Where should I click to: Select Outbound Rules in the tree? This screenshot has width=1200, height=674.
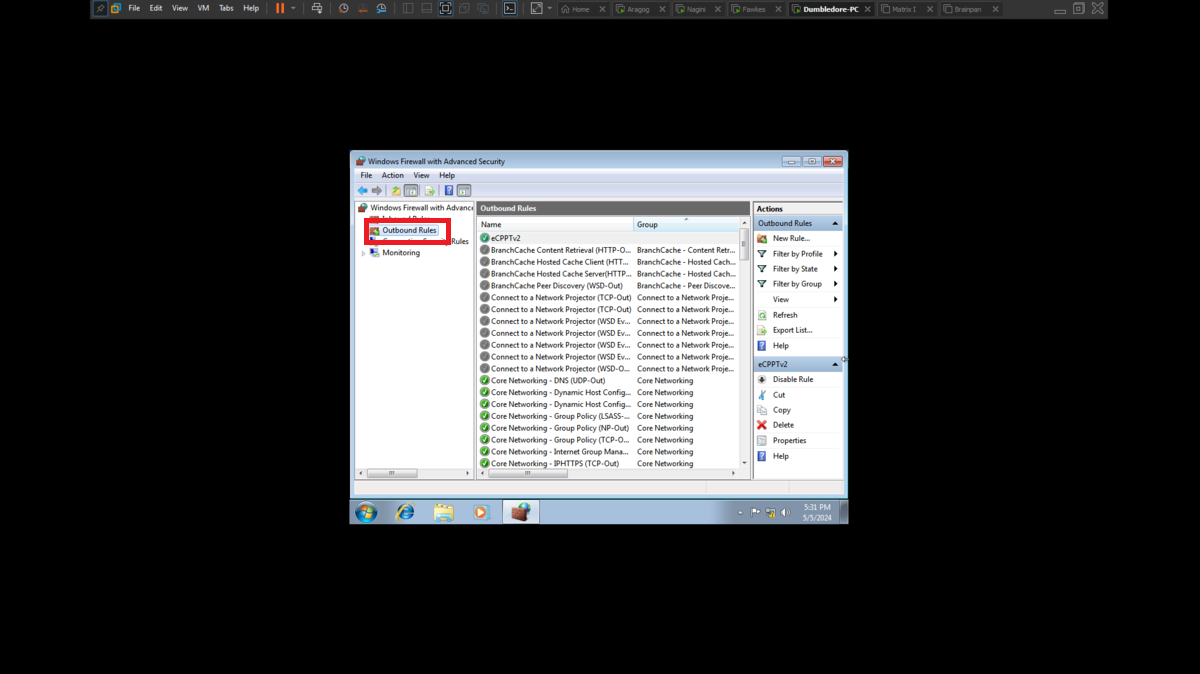[x=409, y=230]
